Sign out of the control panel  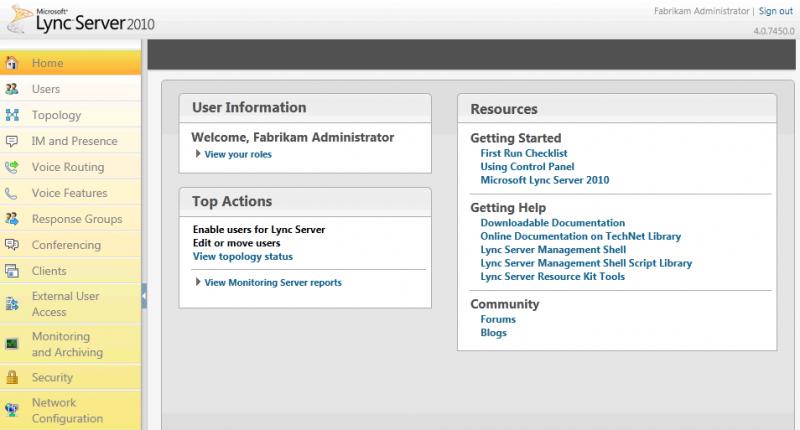(776, 11)
